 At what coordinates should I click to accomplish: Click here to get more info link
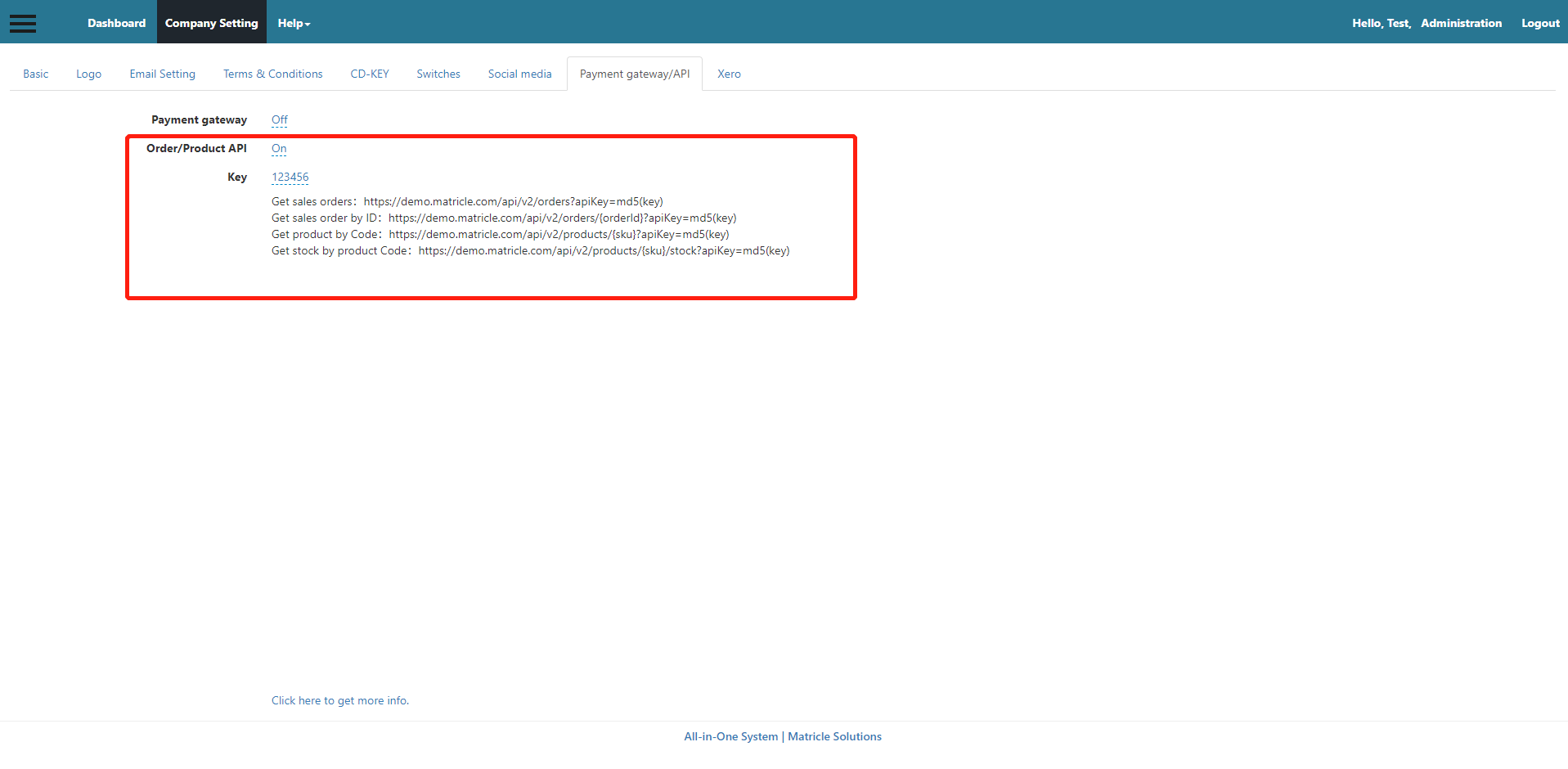tap(339, 700)
